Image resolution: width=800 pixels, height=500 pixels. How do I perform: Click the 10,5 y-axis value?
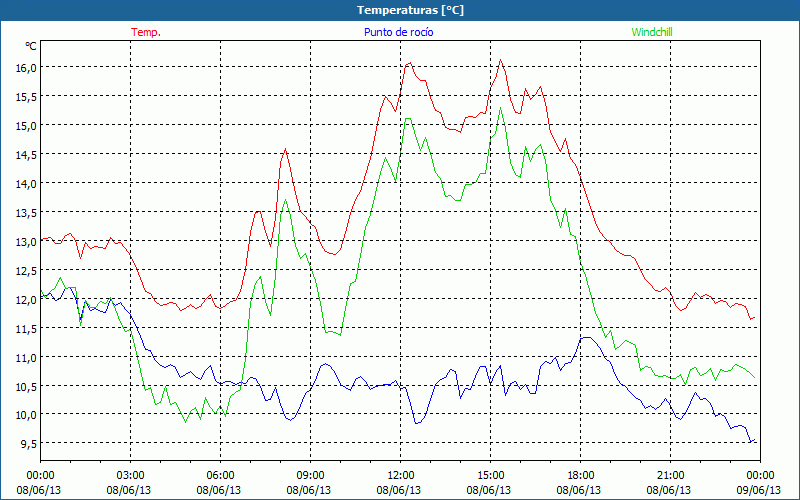tap(26, 386)
